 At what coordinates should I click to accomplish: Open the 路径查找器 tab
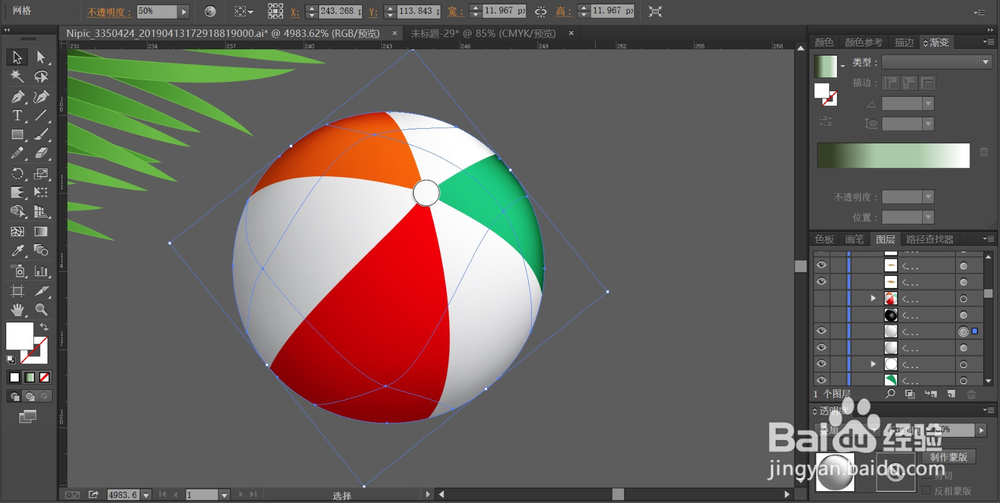pos(929,239)
